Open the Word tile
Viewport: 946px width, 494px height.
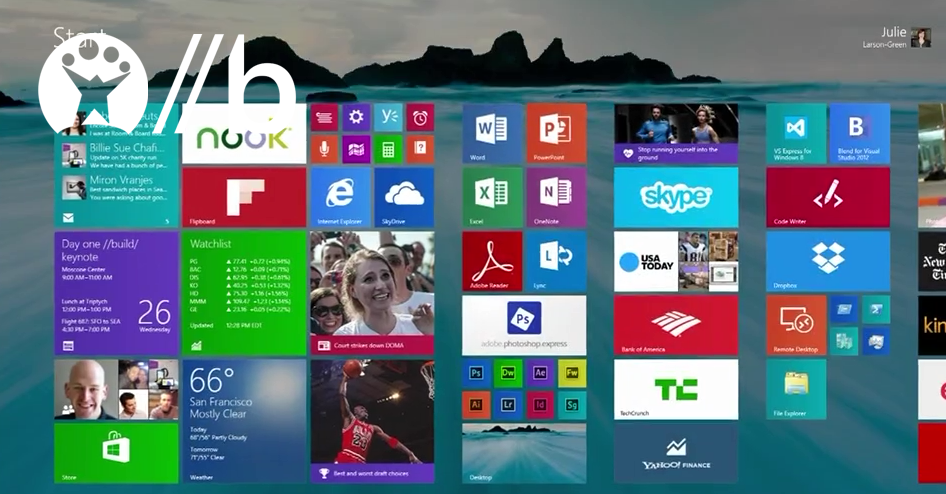pyautogui.click(x=491, y=133)
